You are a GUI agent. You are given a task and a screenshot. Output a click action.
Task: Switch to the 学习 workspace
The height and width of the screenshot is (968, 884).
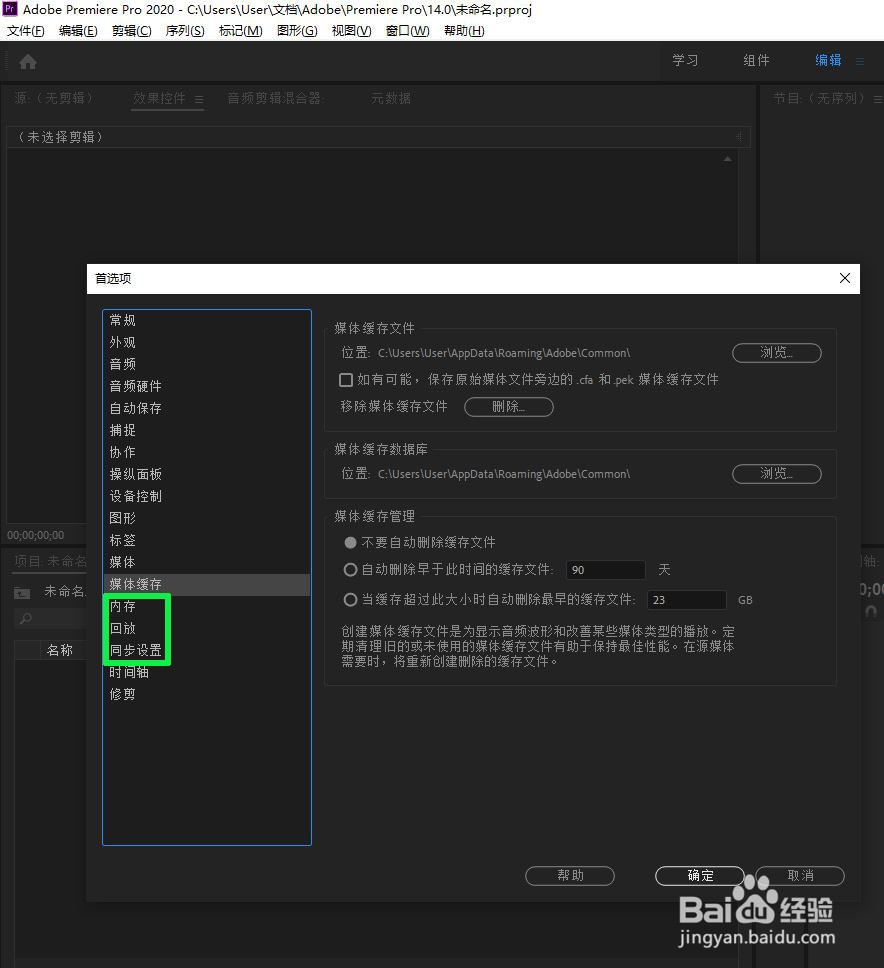[685, 60]
